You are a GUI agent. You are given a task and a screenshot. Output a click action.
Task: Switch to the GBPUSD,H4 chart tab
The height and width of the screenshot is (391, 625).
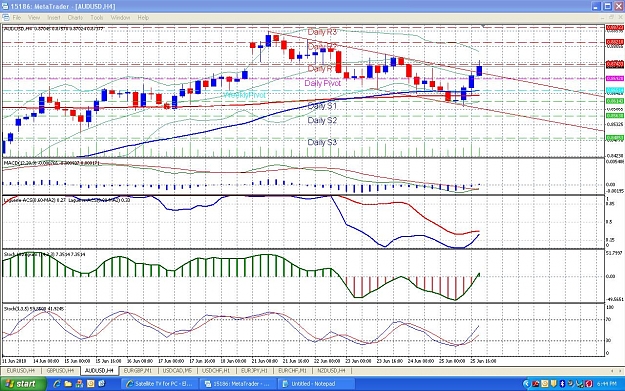60,371
